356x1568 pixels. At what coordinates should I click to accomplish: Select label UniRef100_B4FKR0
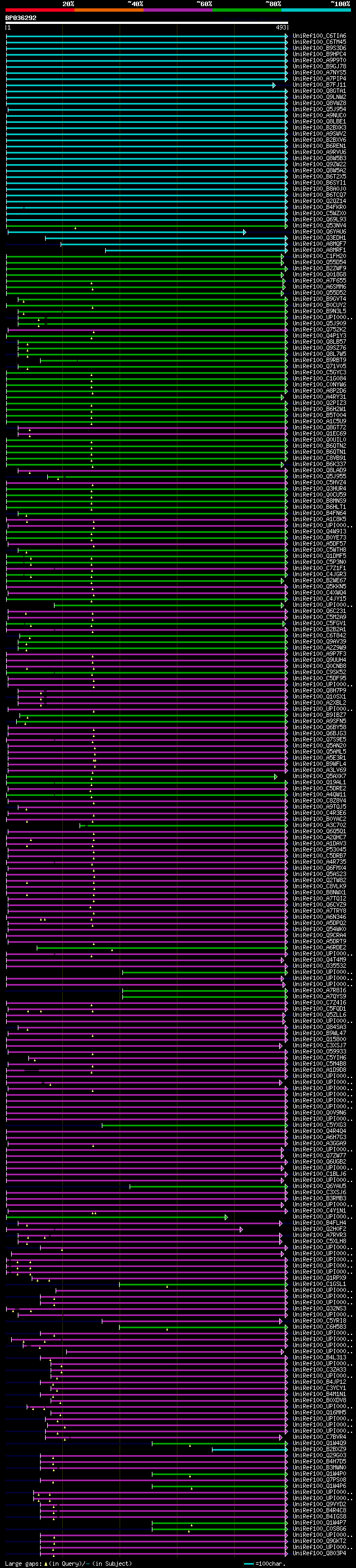pos(319,207)
